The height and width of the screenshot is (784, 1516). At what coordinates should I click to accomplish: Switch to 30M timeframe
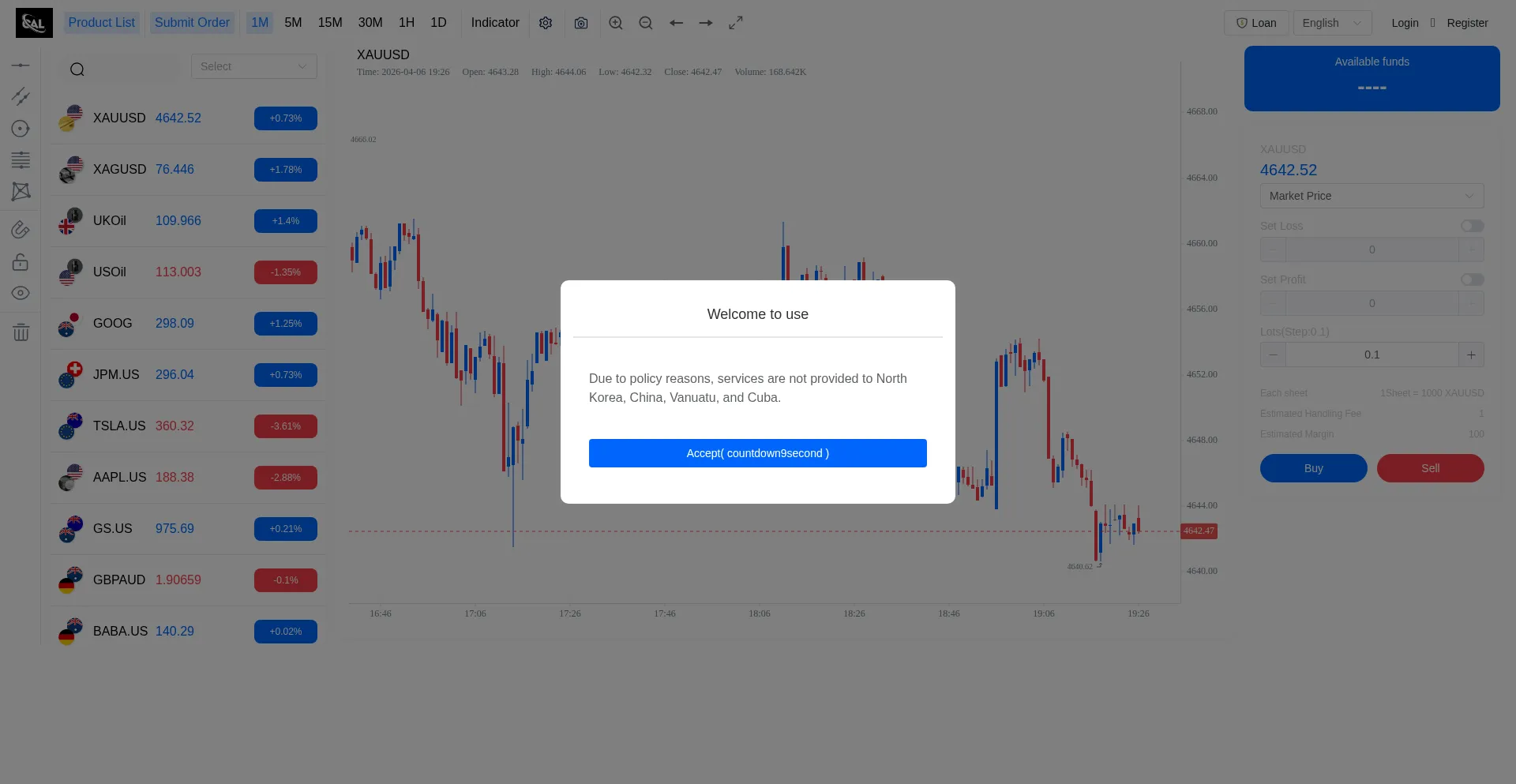[370, 23]
